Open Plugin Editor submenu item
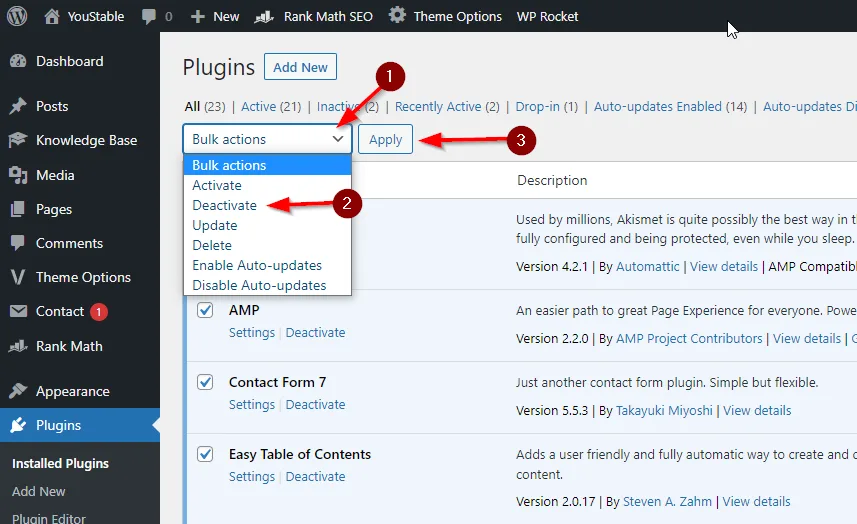Viewport: 857px width, 524px height. [x=49, y=518]
